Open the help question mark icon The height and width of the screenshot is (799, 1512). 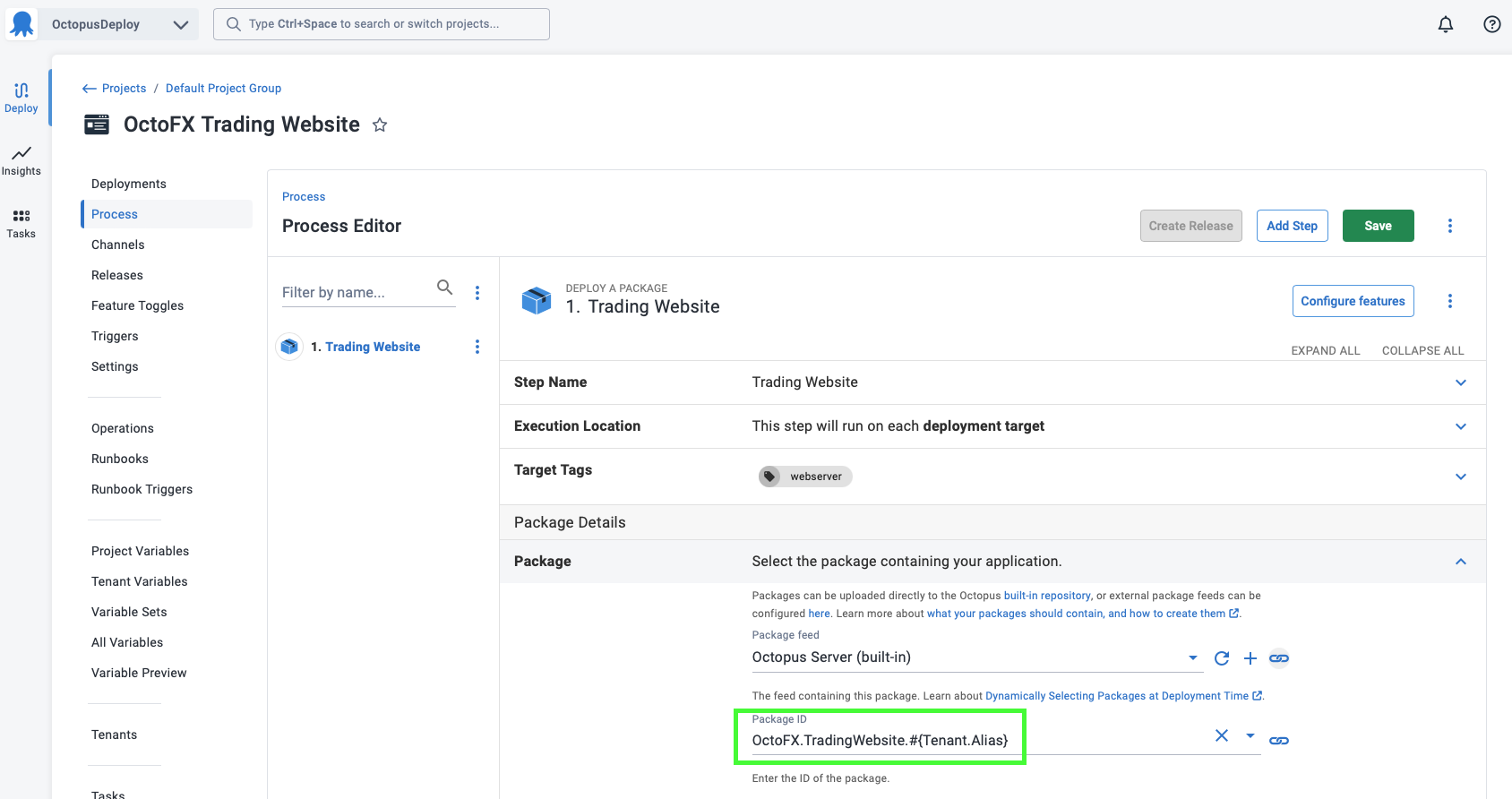click(1492, 24)
